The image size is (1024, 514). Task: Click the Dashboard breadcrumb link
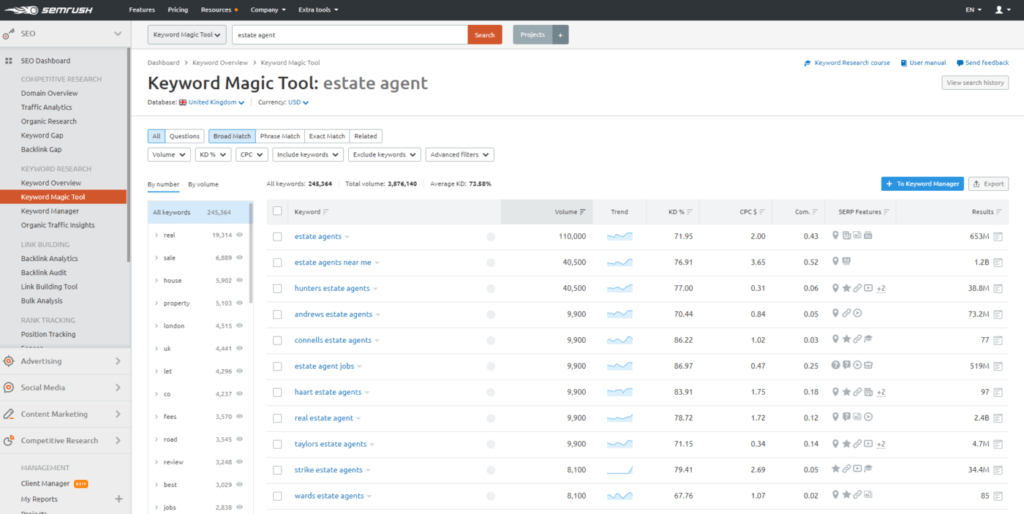pos(163,63)
